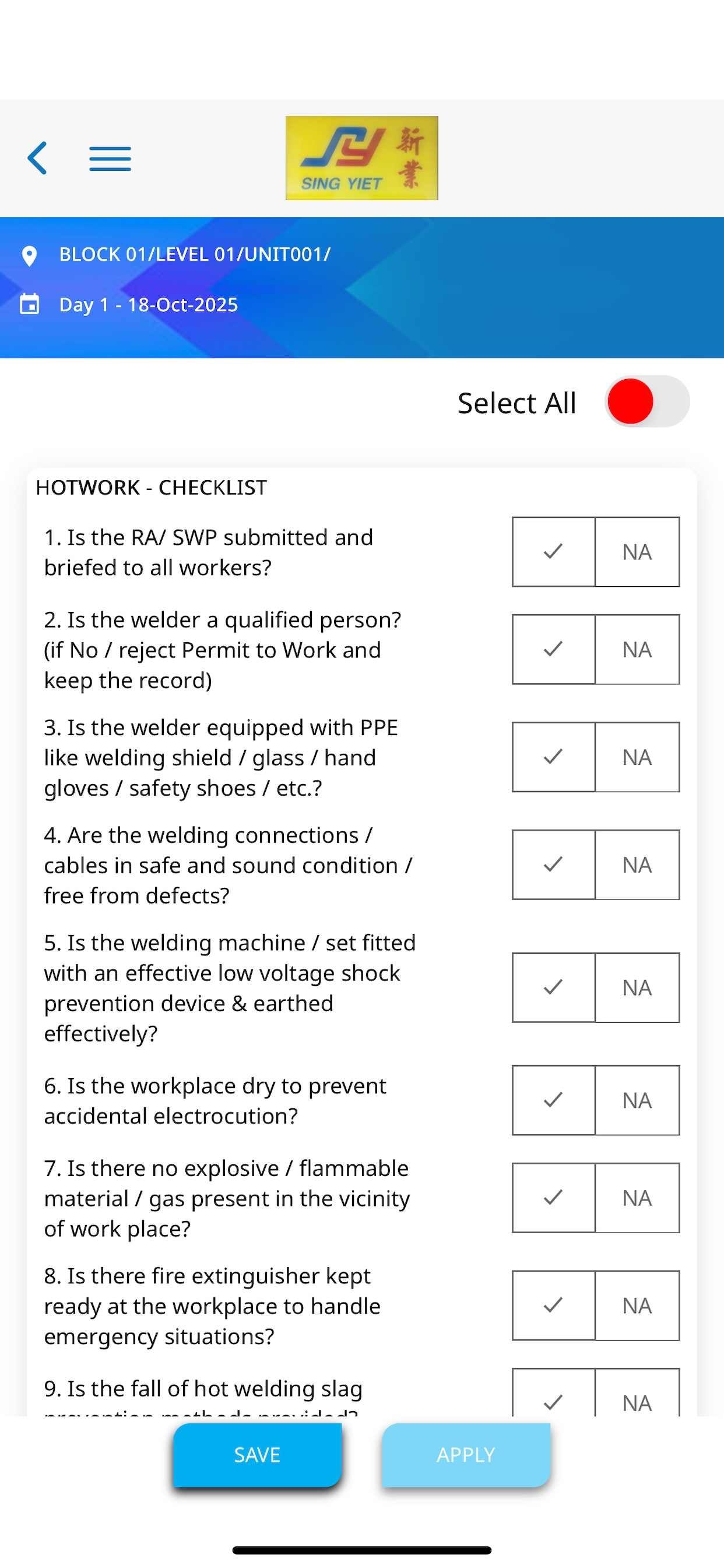This screenshot has height=1568, width=724.
Task: Mark welder PPE question as NA
Action: coord(637,757)
